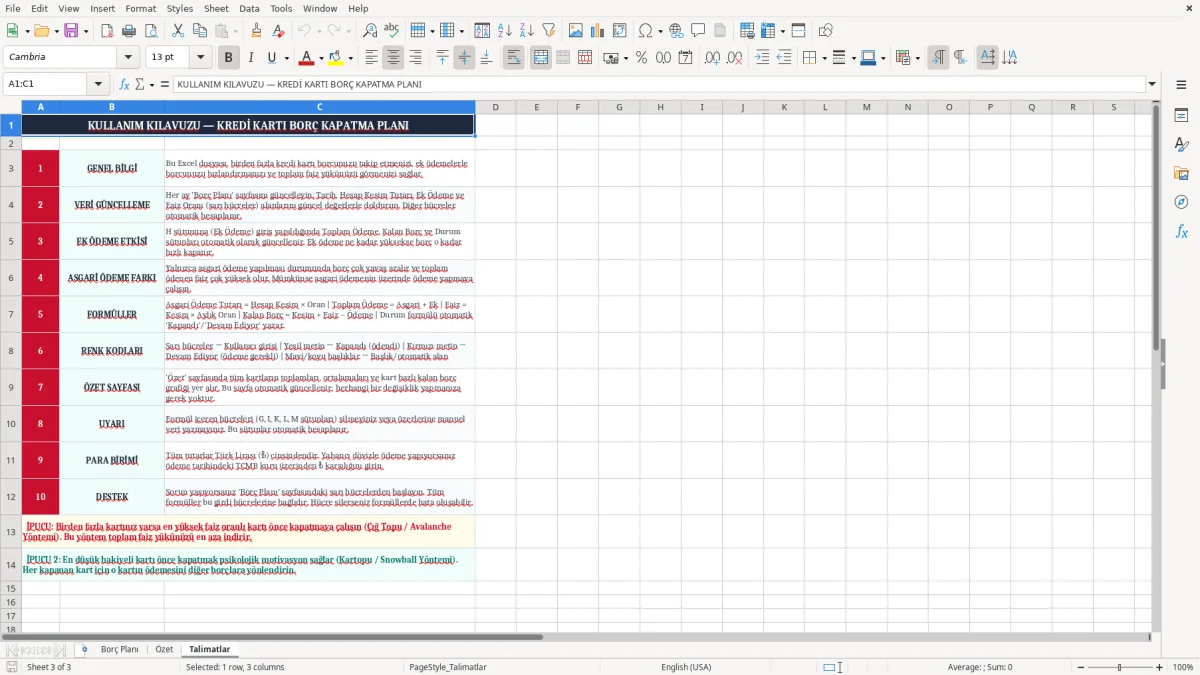Click Select Function sum button

140,84
